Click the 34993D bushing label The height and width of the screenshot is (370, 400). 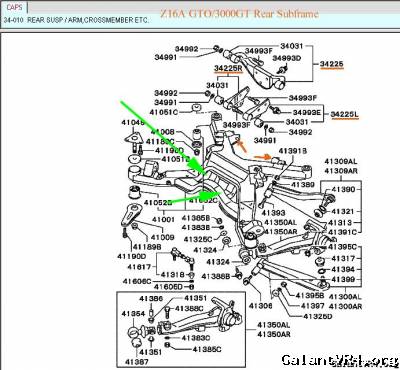pyautogui.click(x=287, y=58)
